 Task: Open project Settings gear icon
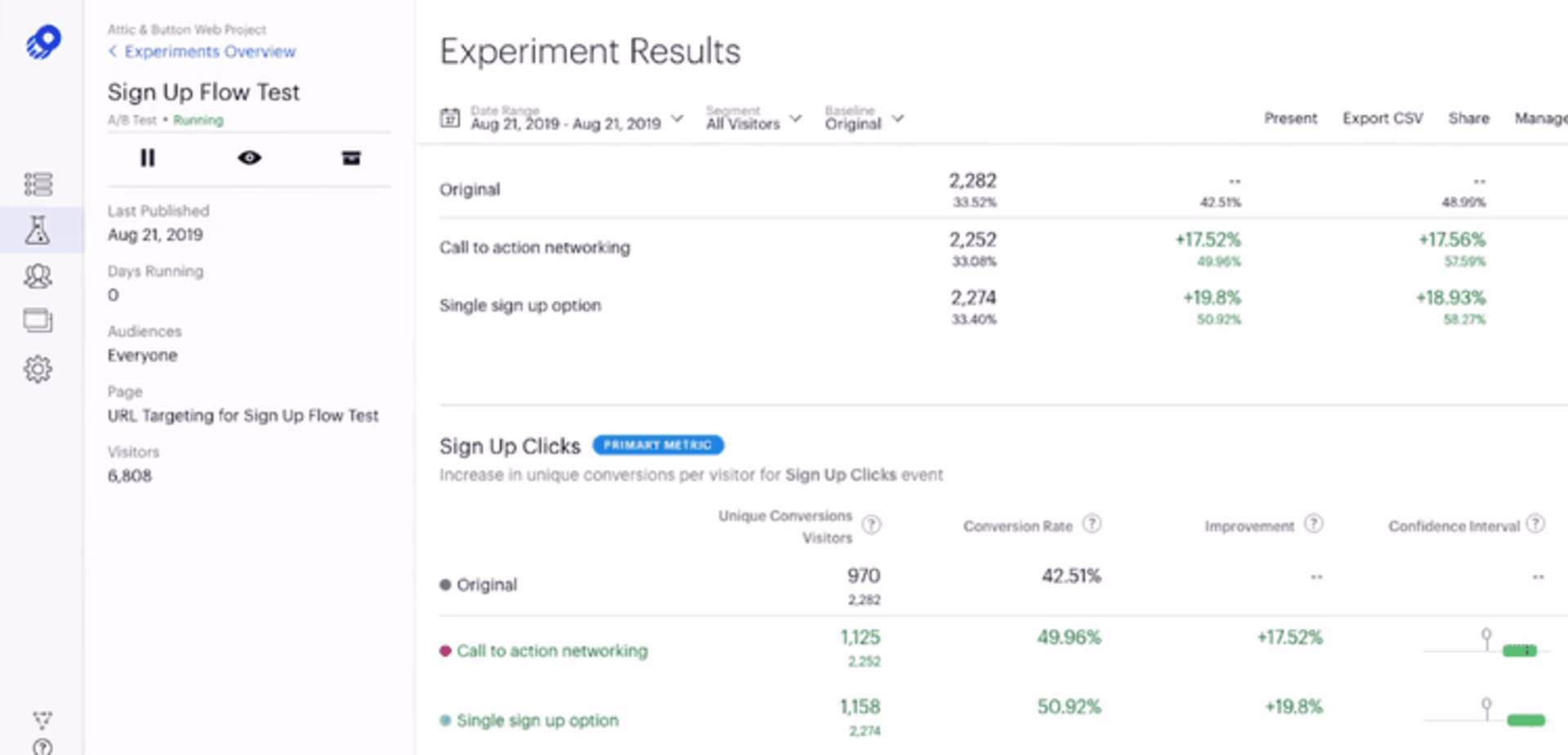click(x=39, y=369)
